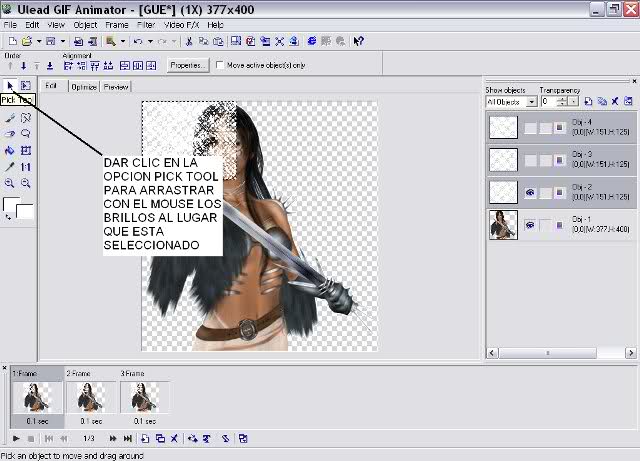Show Obj - 4 via its visibility box
This screenshot has height=461, width=640.
pyautogui.click(x=530, y=128)
